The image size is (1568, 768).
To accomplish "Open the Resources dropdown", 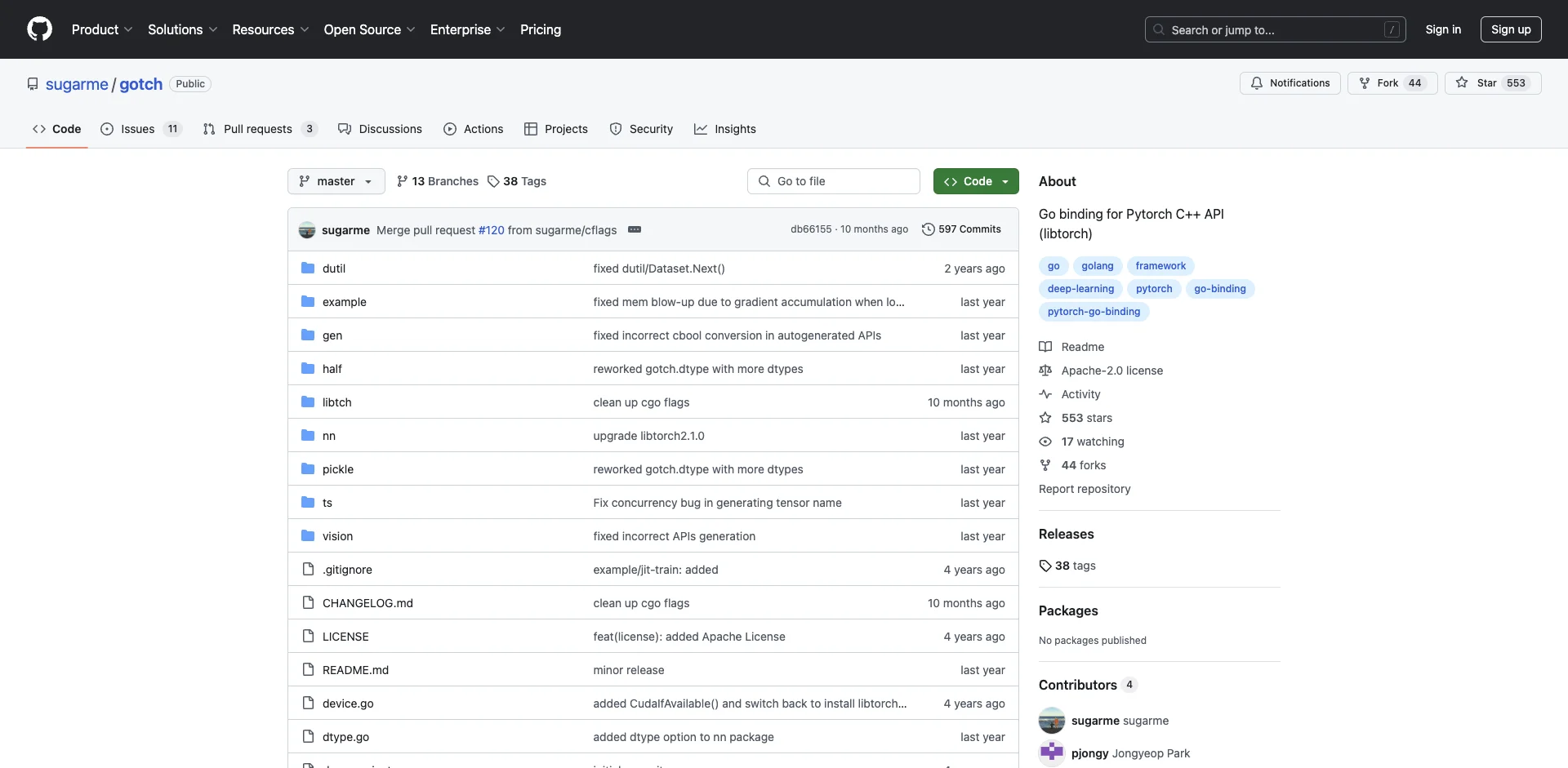I will [270, 29].
